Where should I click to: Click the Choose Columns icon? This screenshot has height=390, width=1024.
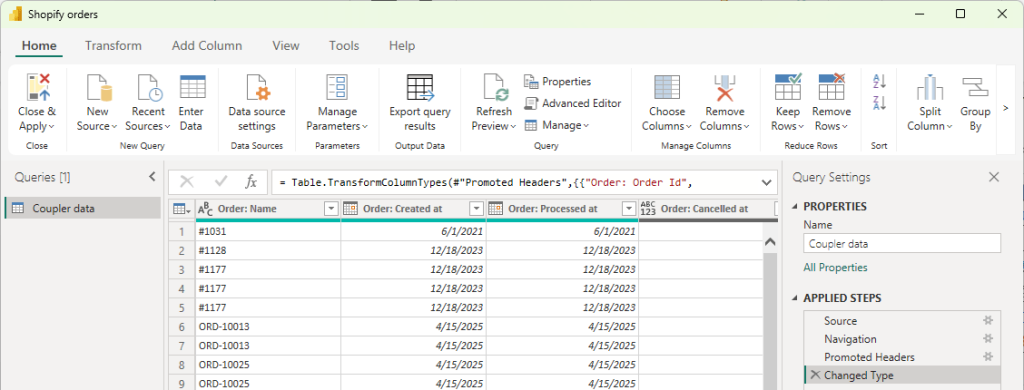point(667,88)
